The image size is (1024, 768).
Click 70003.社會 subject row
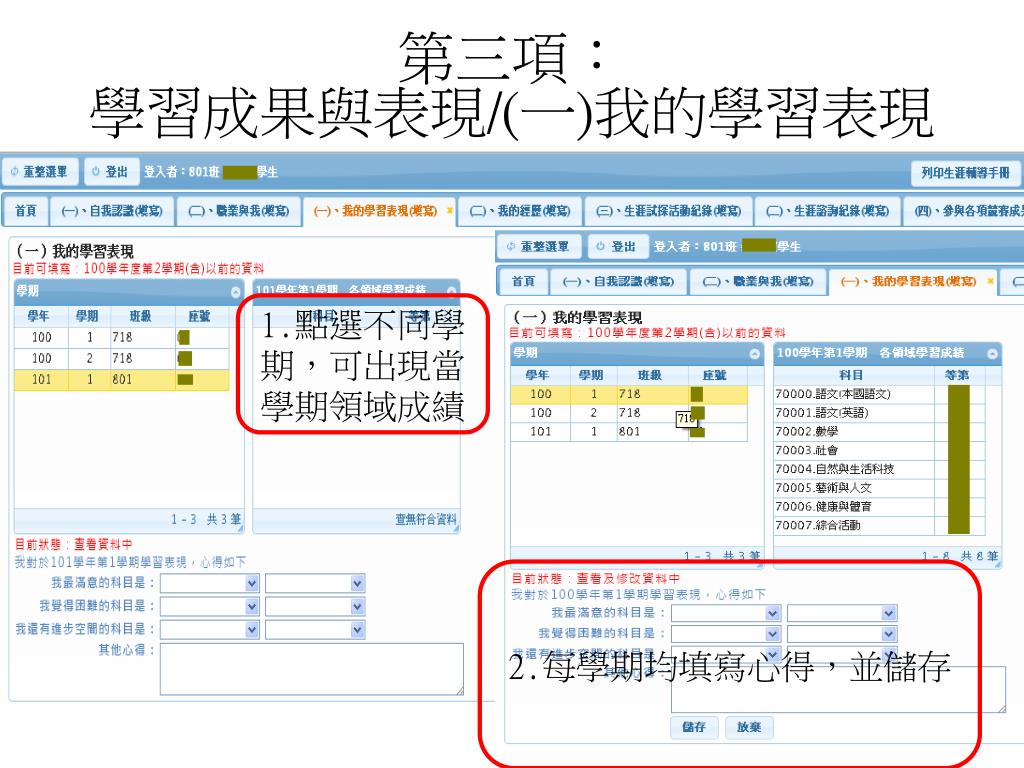click(879, 451)
